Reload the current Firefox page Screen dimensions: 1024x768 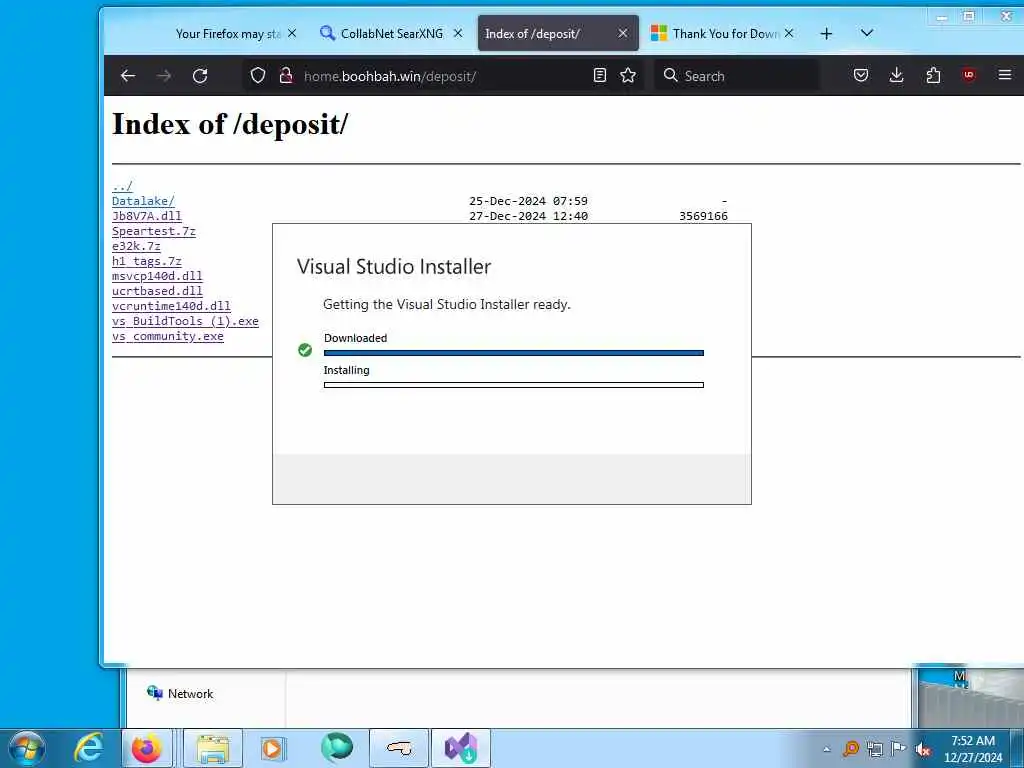click(x=200, y=76)
